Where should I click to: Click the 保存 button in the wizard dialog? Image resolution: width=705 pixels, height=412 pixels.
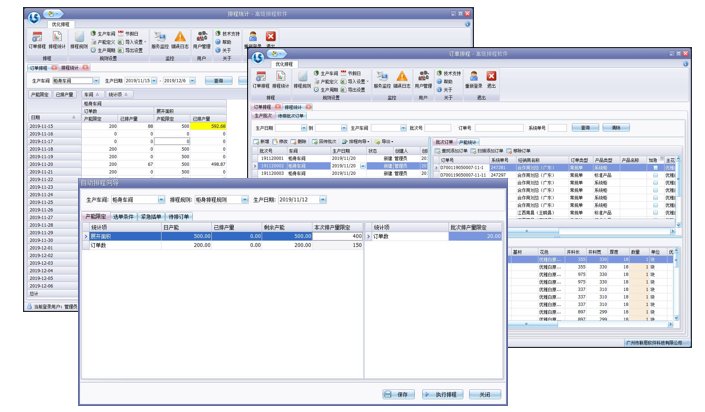point(399,393)
